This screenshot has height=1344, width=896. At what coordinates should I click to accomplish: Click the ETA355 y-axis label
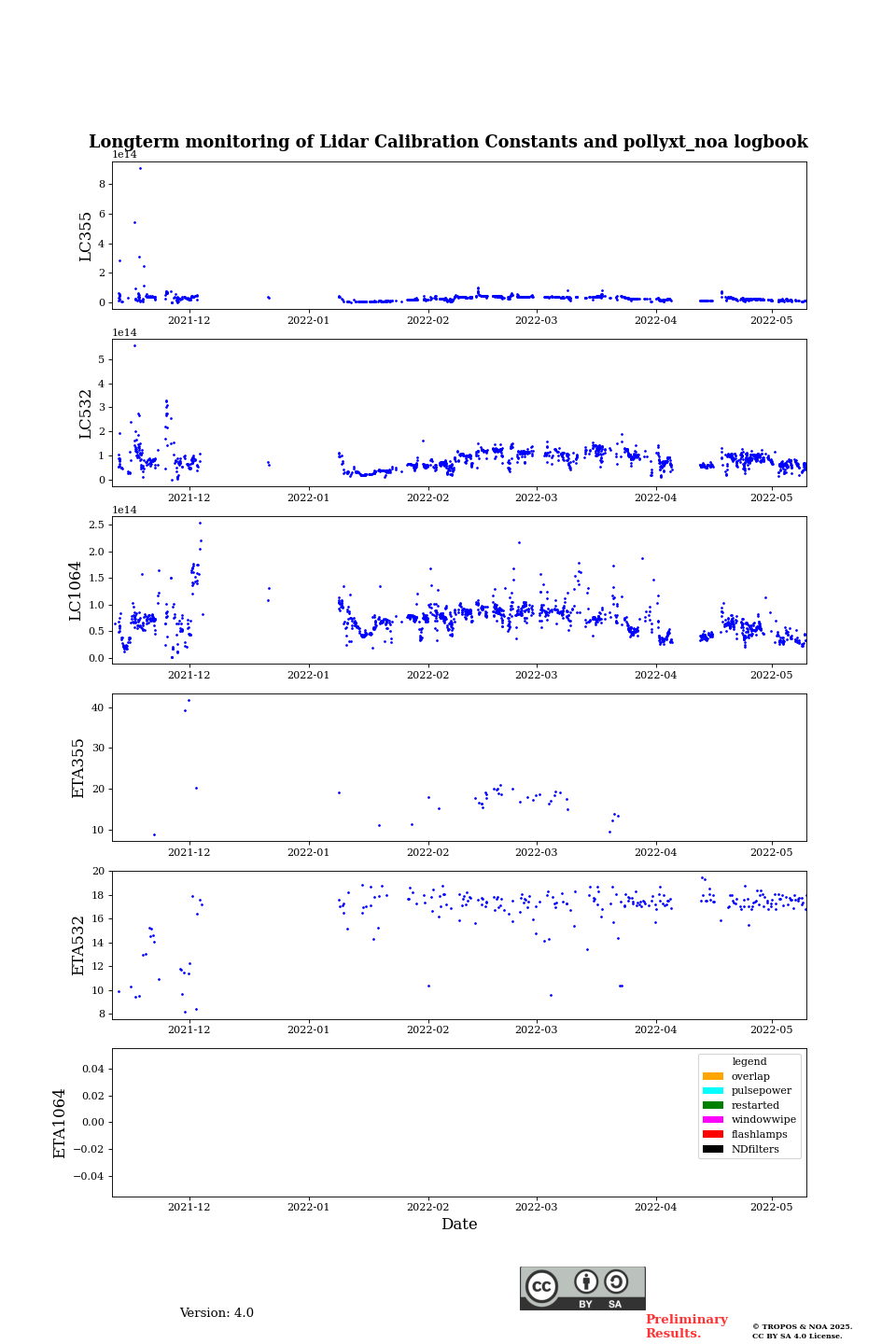pyautogui.click(x=78, y=768)
